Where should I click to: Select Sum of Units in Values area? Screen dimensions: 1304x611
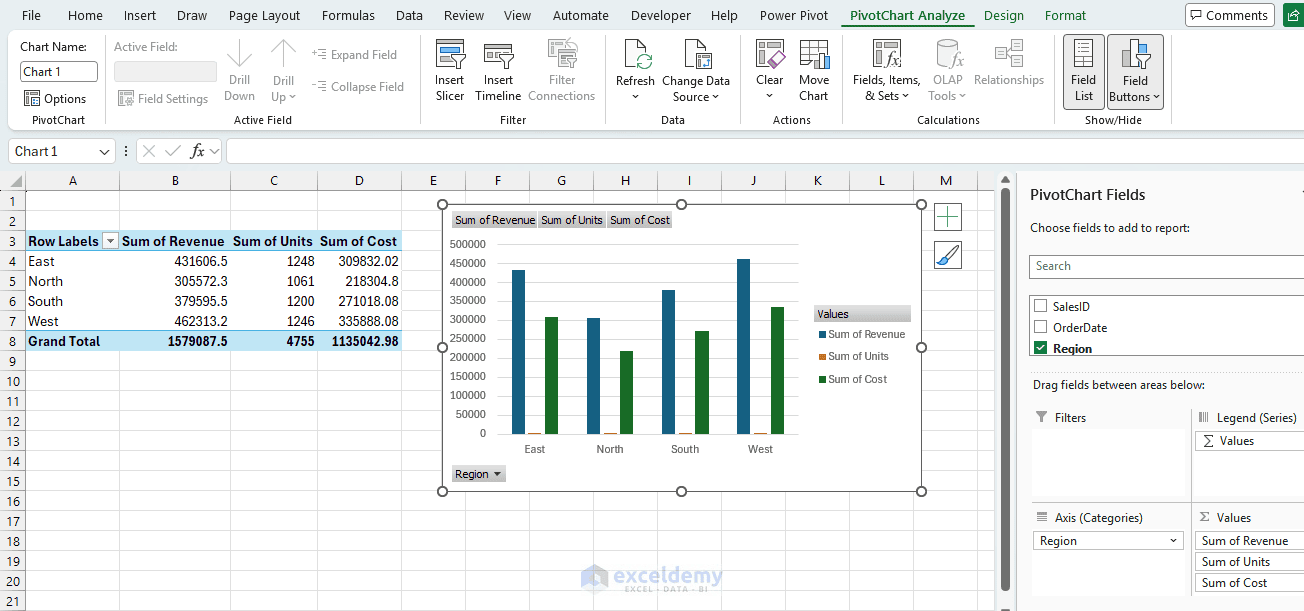click(x=1249, y=562)
